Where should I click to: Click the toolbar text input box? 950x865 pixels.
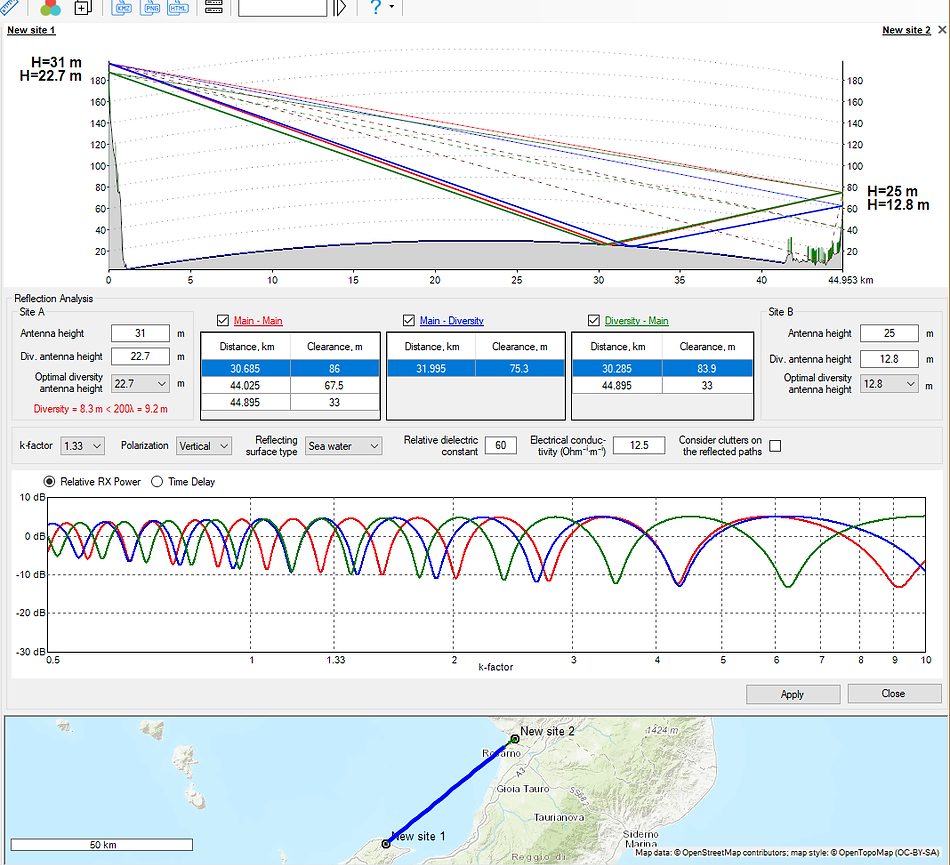tap(282, 7)
